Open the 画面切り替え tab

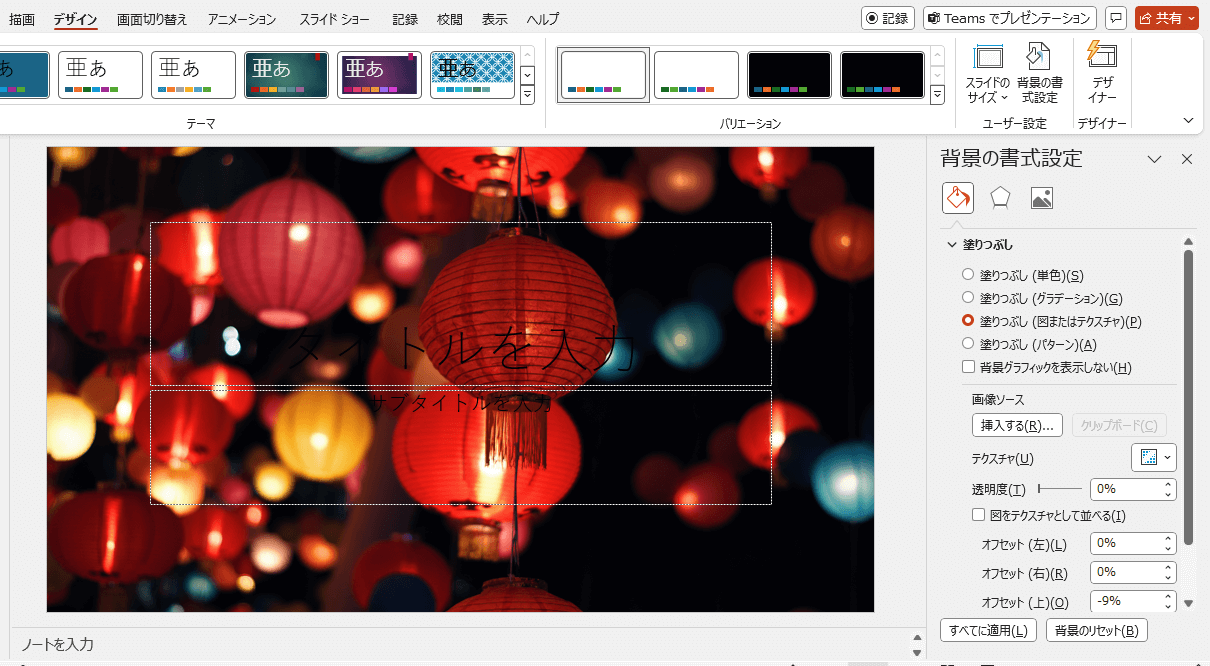tap(152, 19)
